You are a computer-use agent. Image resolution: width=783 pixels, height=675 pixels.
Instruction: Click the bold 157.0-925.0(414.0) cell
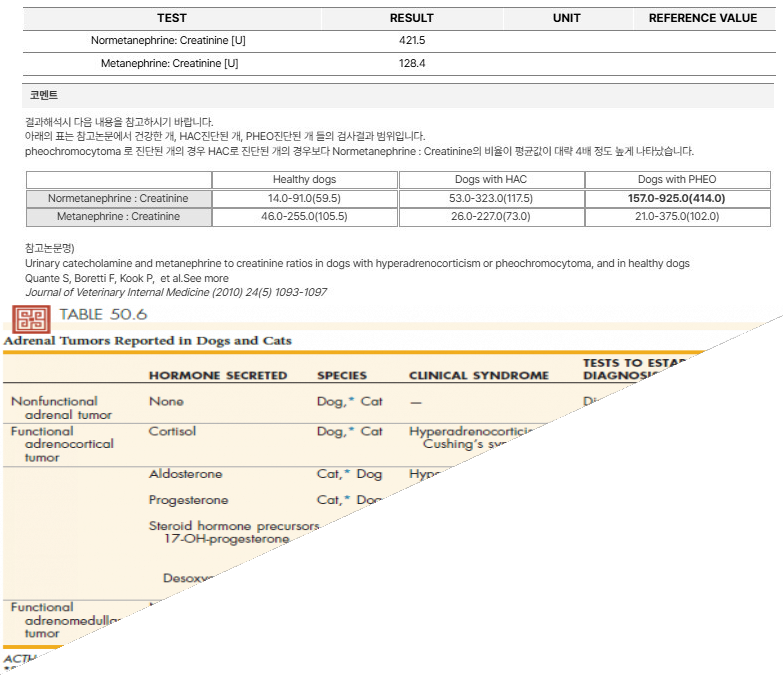(x=677, y=198)
